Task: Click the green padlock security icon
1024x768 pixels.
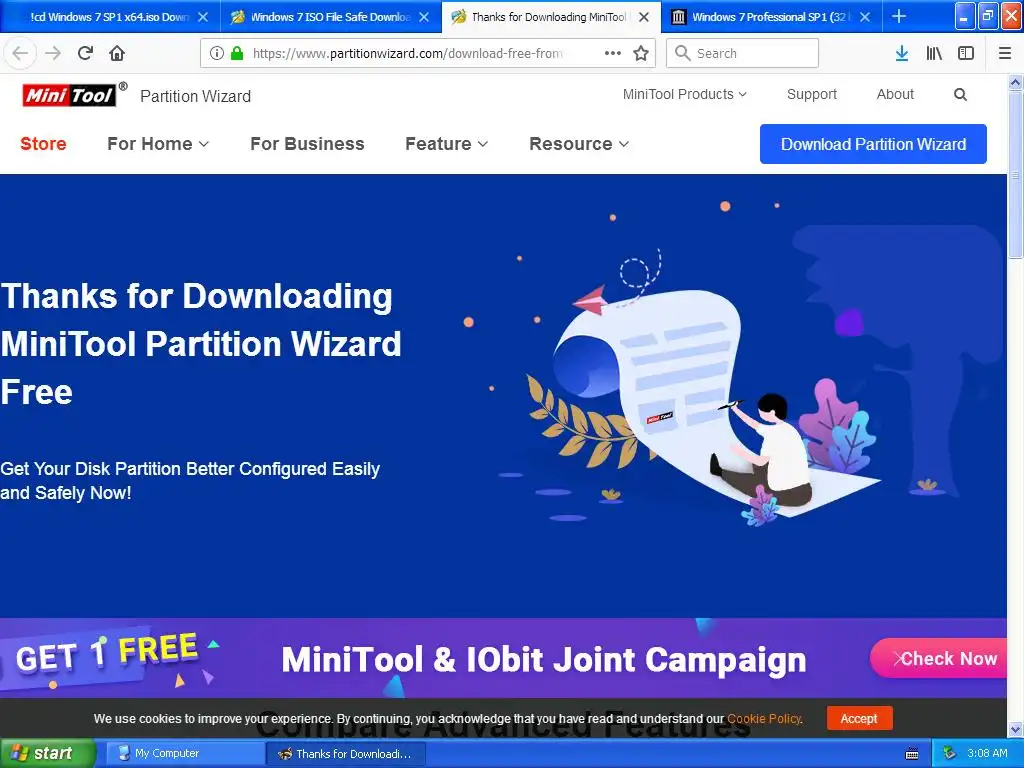Action: (237, 53)
